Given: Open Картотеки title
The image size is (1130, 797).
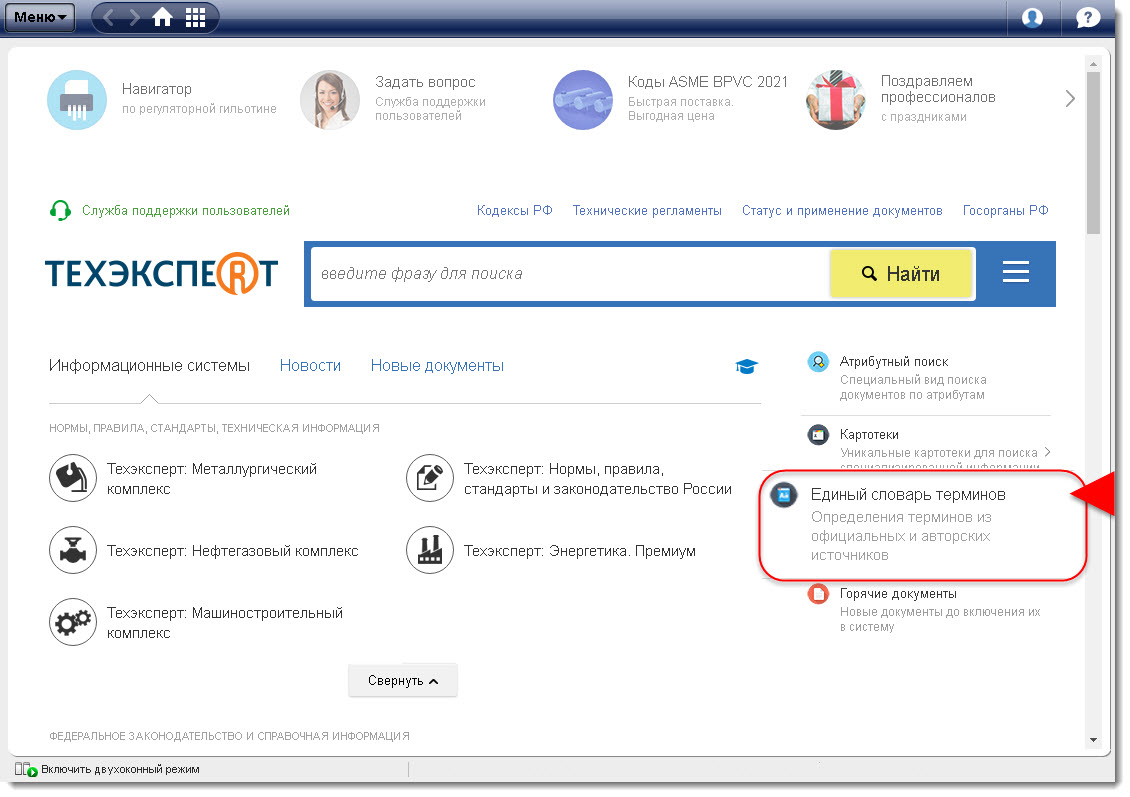Looking at the screenshot, I should (869, 435).
